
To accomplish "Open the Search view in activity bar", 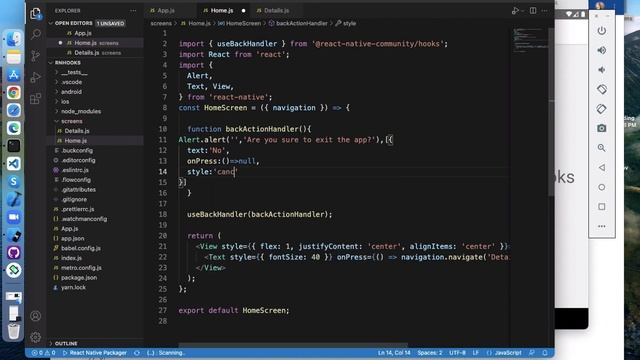I will [36, 34].
